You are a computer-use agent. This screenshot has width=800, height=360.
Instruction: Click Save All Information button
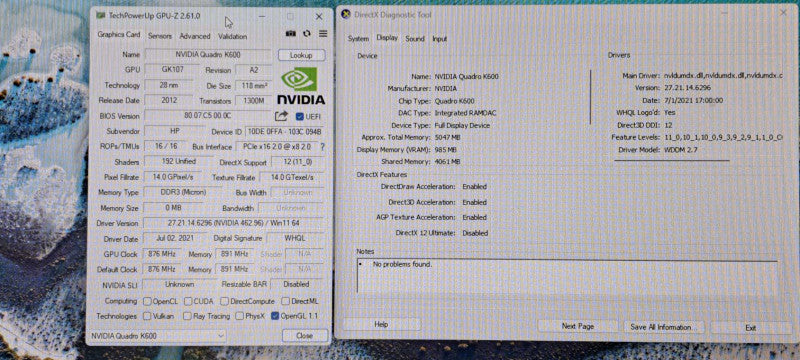tap(664, 327)
